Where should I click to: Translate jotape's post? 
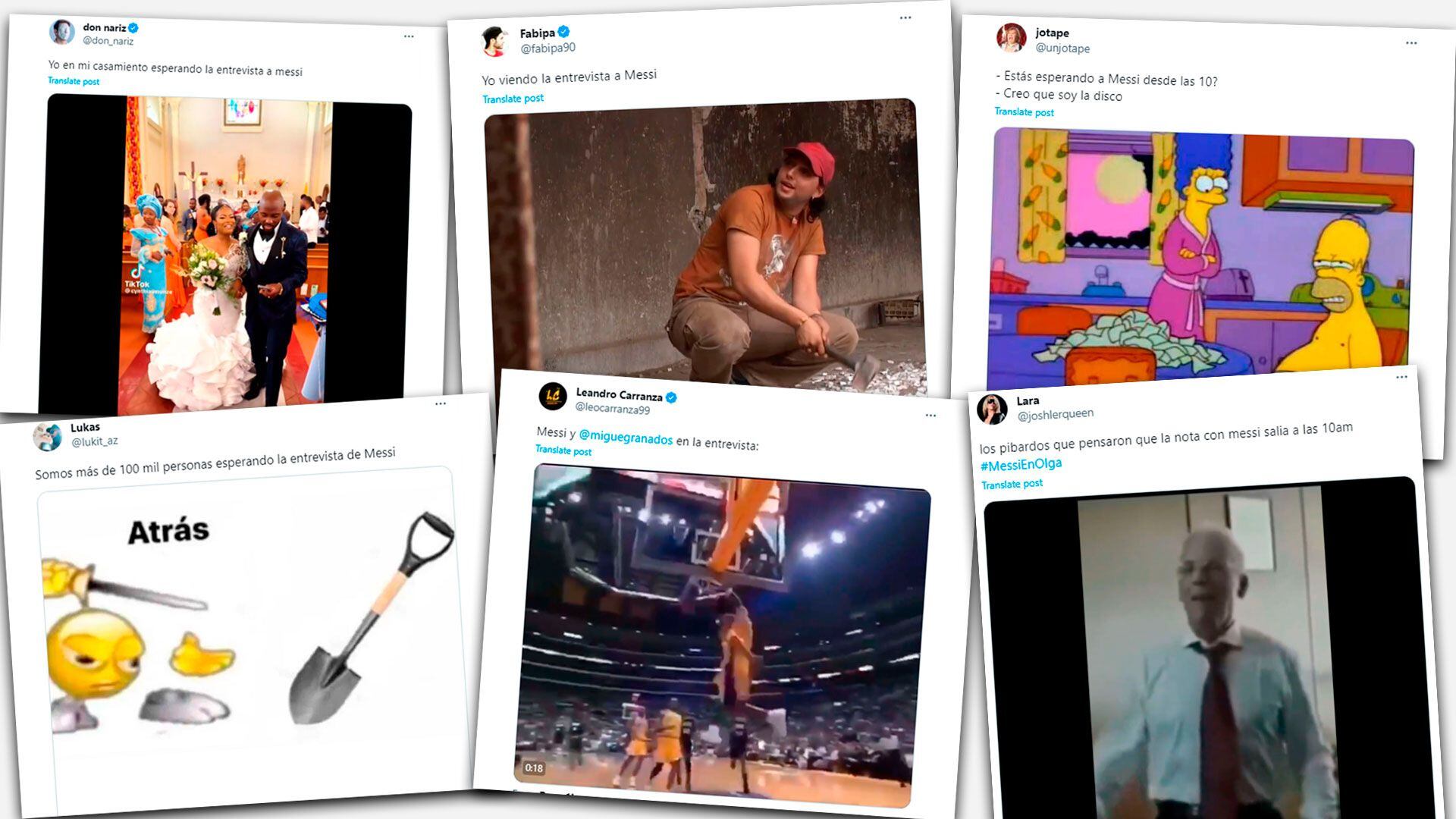1025,112
